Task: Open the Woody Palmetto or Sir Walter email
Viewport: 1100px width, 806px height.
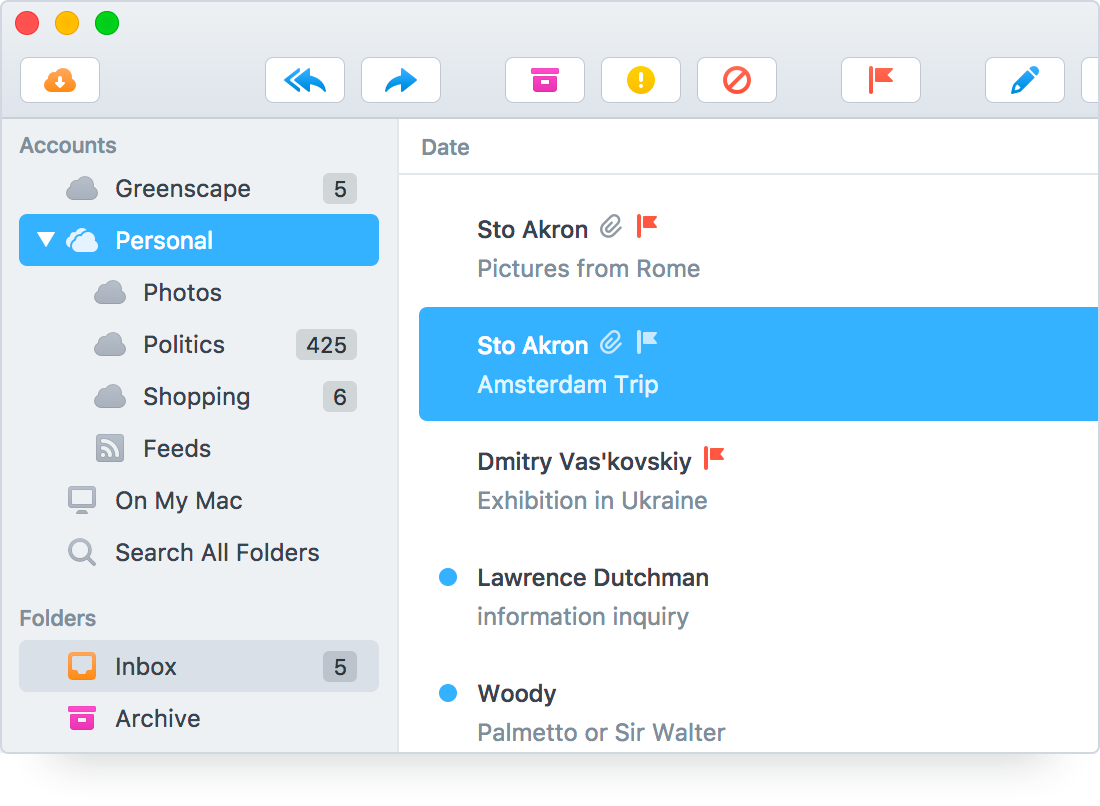Action: coord(600,712)
